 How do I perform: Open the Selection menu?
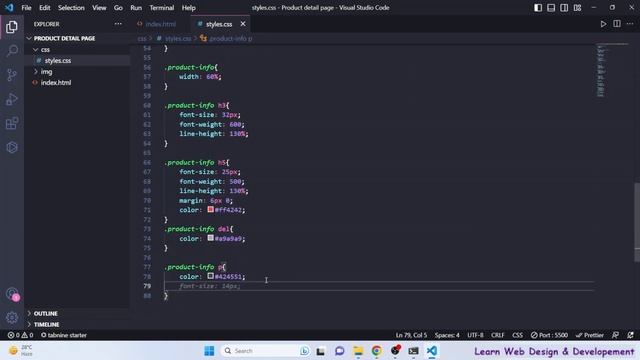coord(71,8)
